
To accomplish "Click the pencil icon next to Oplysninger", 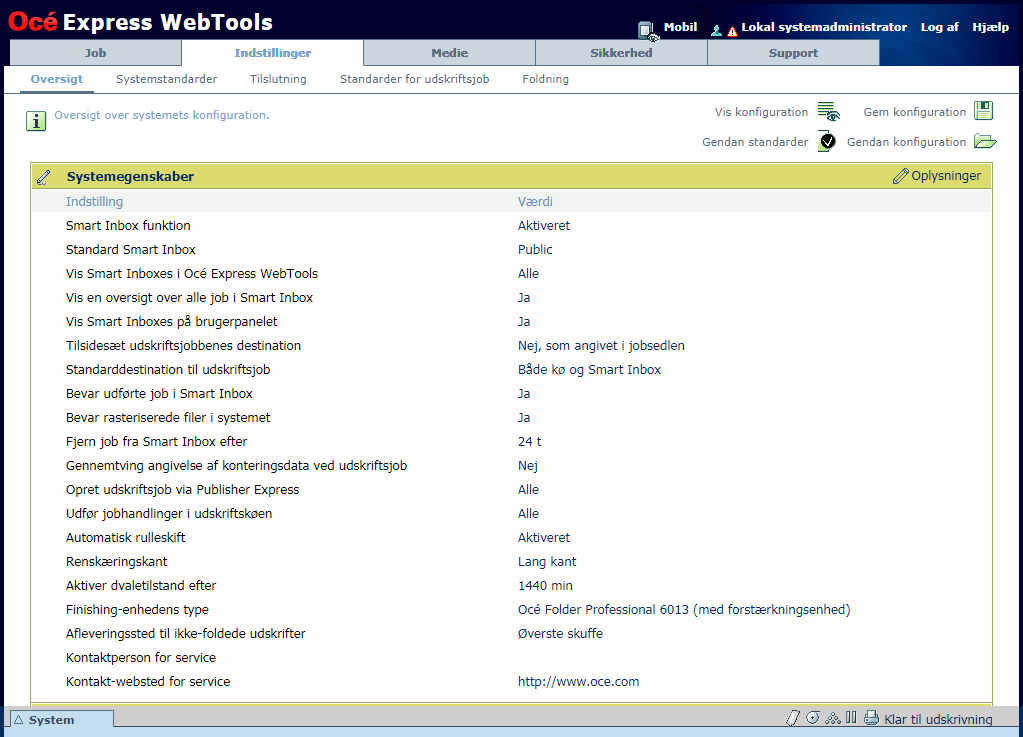I will point(900,176).
